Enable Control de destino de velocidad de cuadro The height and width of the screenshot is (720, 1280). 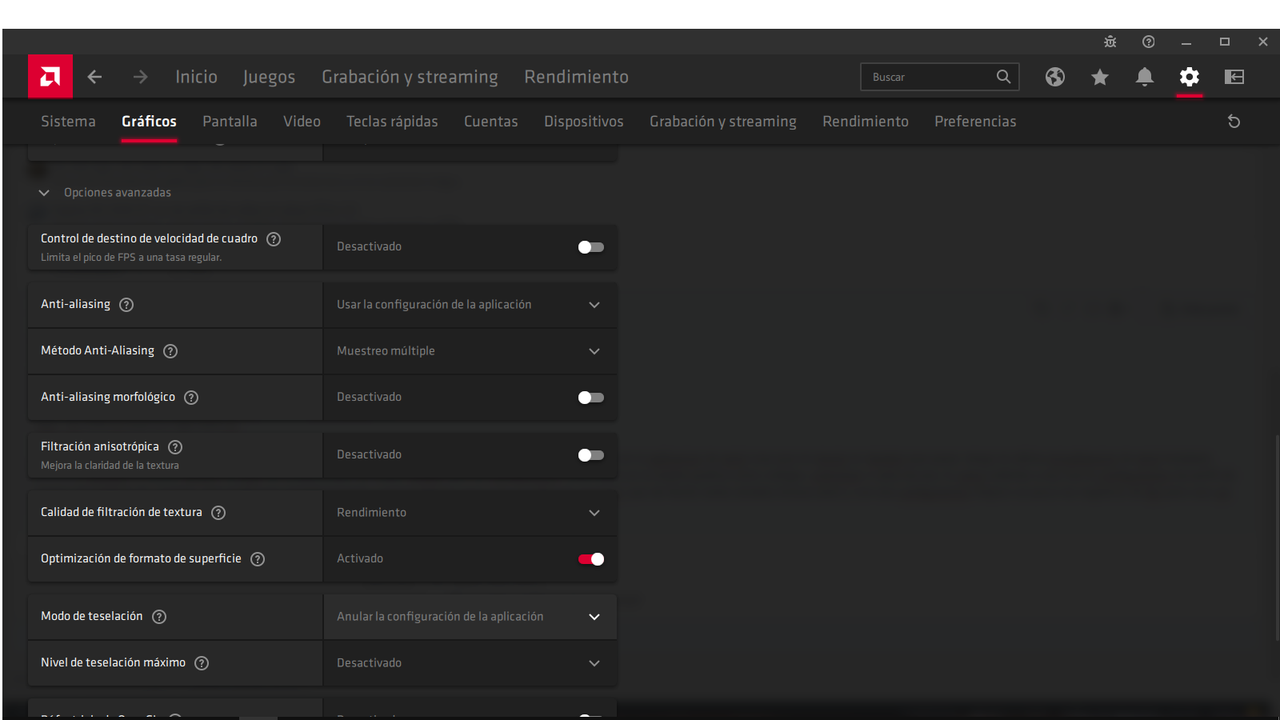pyautogui.click(x=591, y=247)
